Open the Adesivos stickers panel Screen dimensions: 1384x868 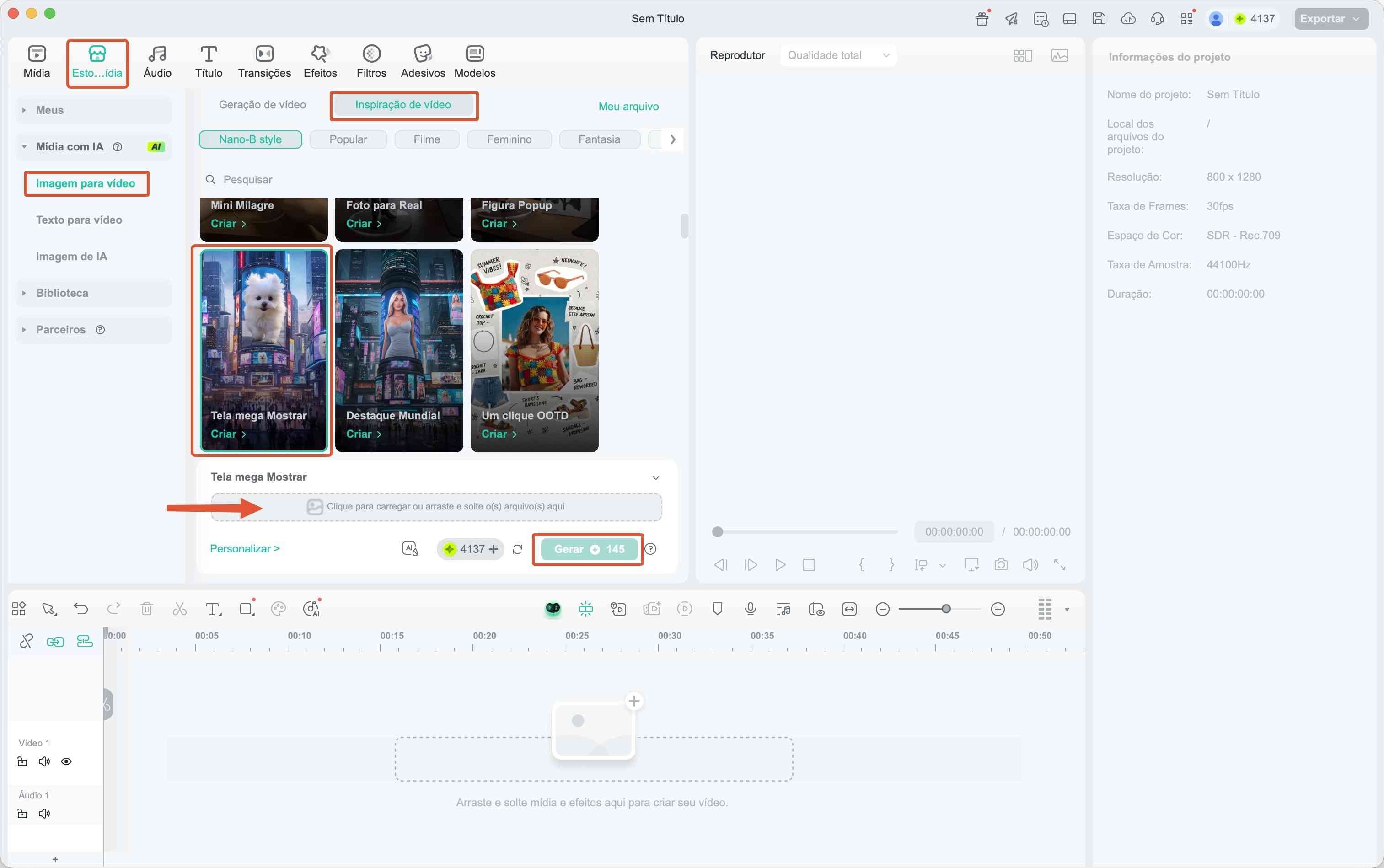pyautogui.click(x=423, y=61)
